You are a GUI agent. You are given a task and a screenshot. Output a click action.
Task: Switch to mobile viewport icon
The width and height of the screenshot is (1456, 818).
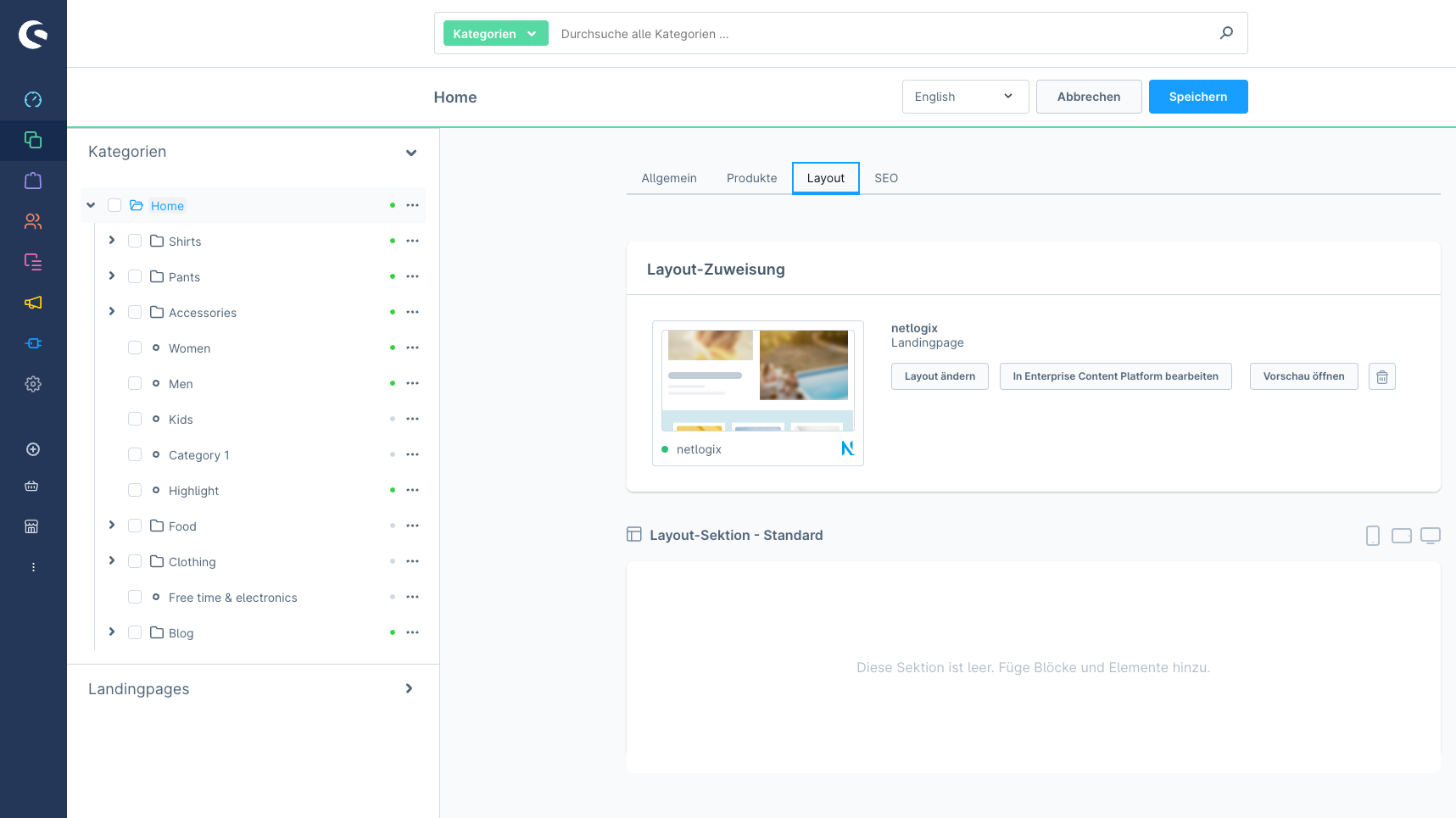click(1373, 536)
